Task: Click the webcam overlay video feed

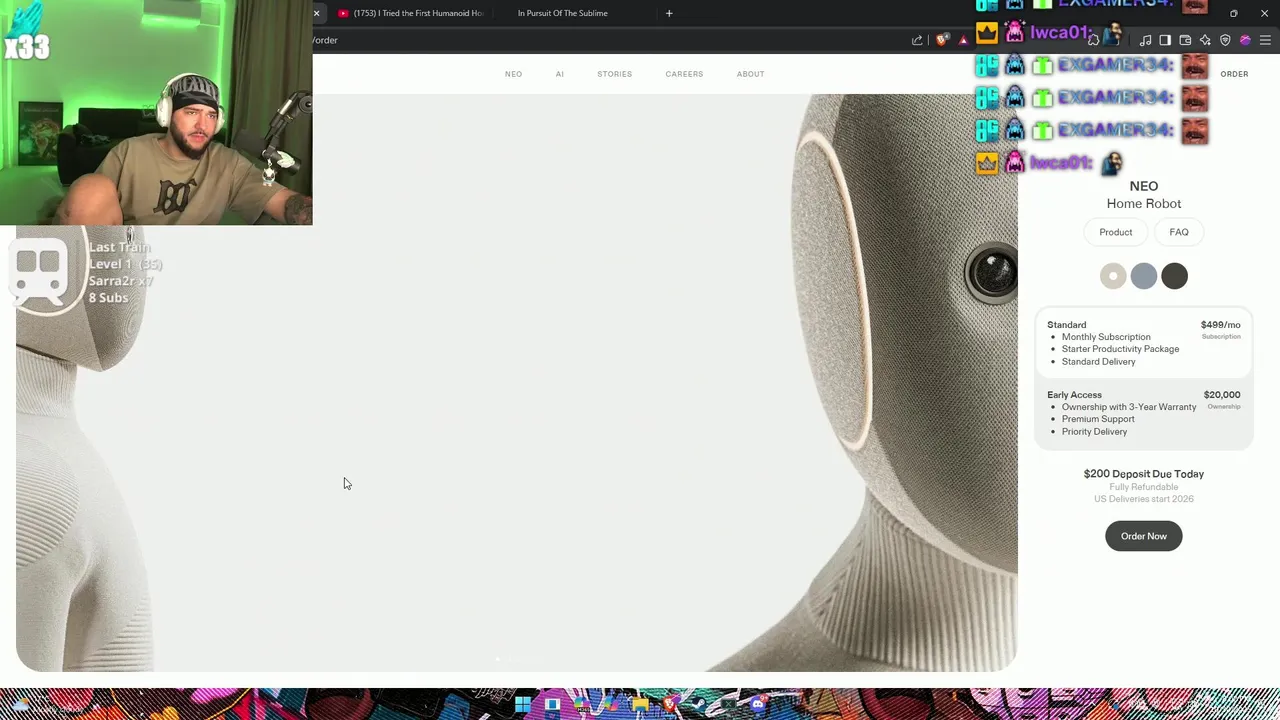Action: tap(156, 112)
